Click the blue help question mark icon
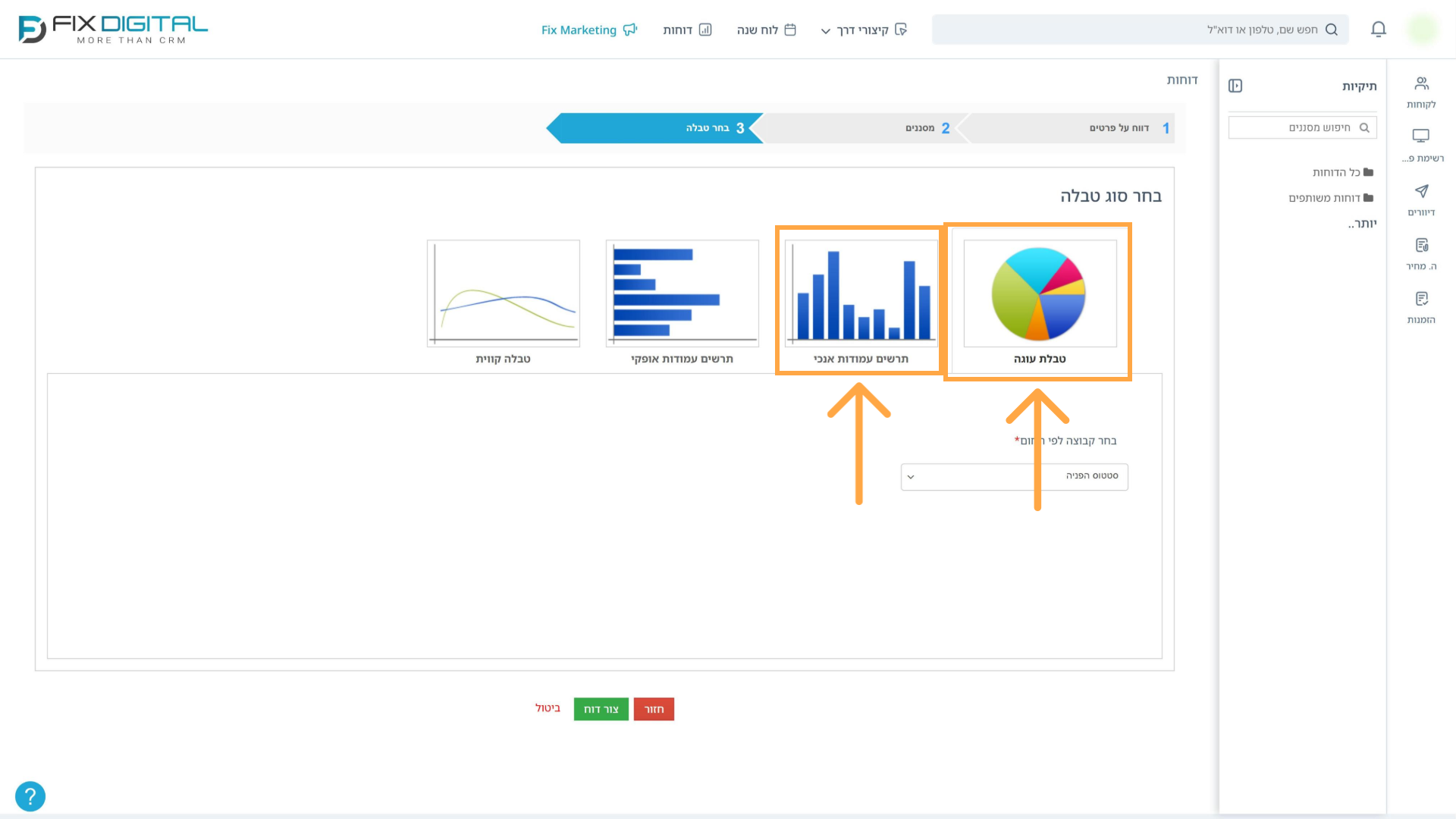Image resolution: width=1456 pixels, height=819 pixels. pos(30,796)
